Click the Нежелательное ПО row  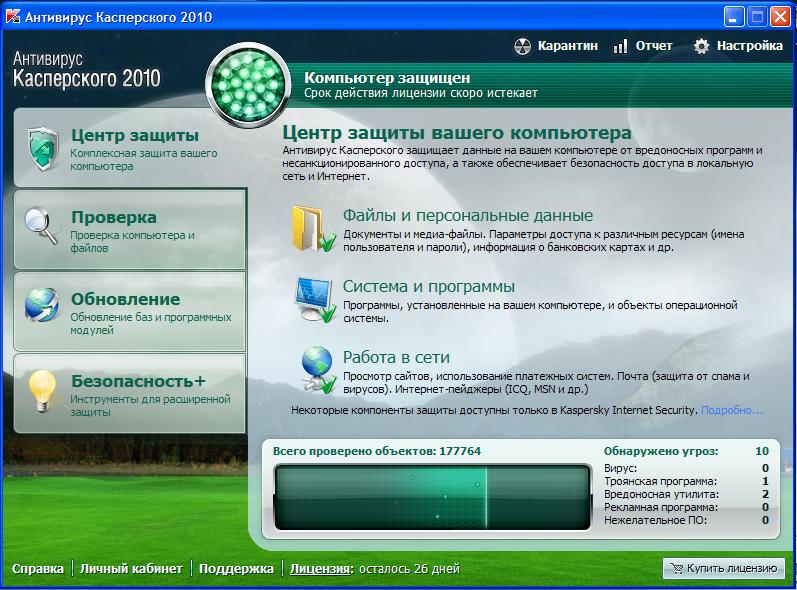click(686, 520)
